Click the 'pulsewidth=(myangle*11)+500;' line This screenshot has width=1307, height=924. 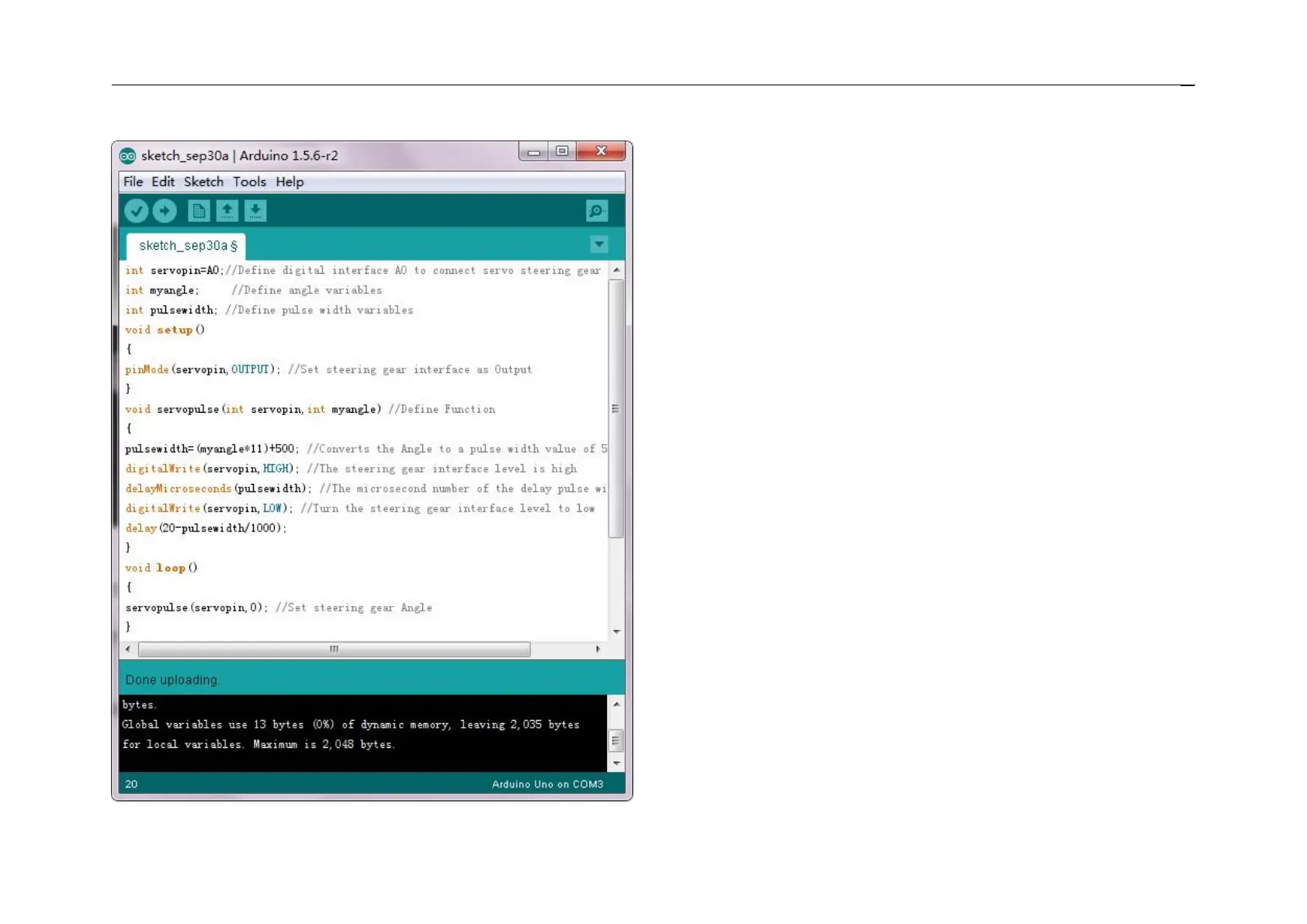366,449
